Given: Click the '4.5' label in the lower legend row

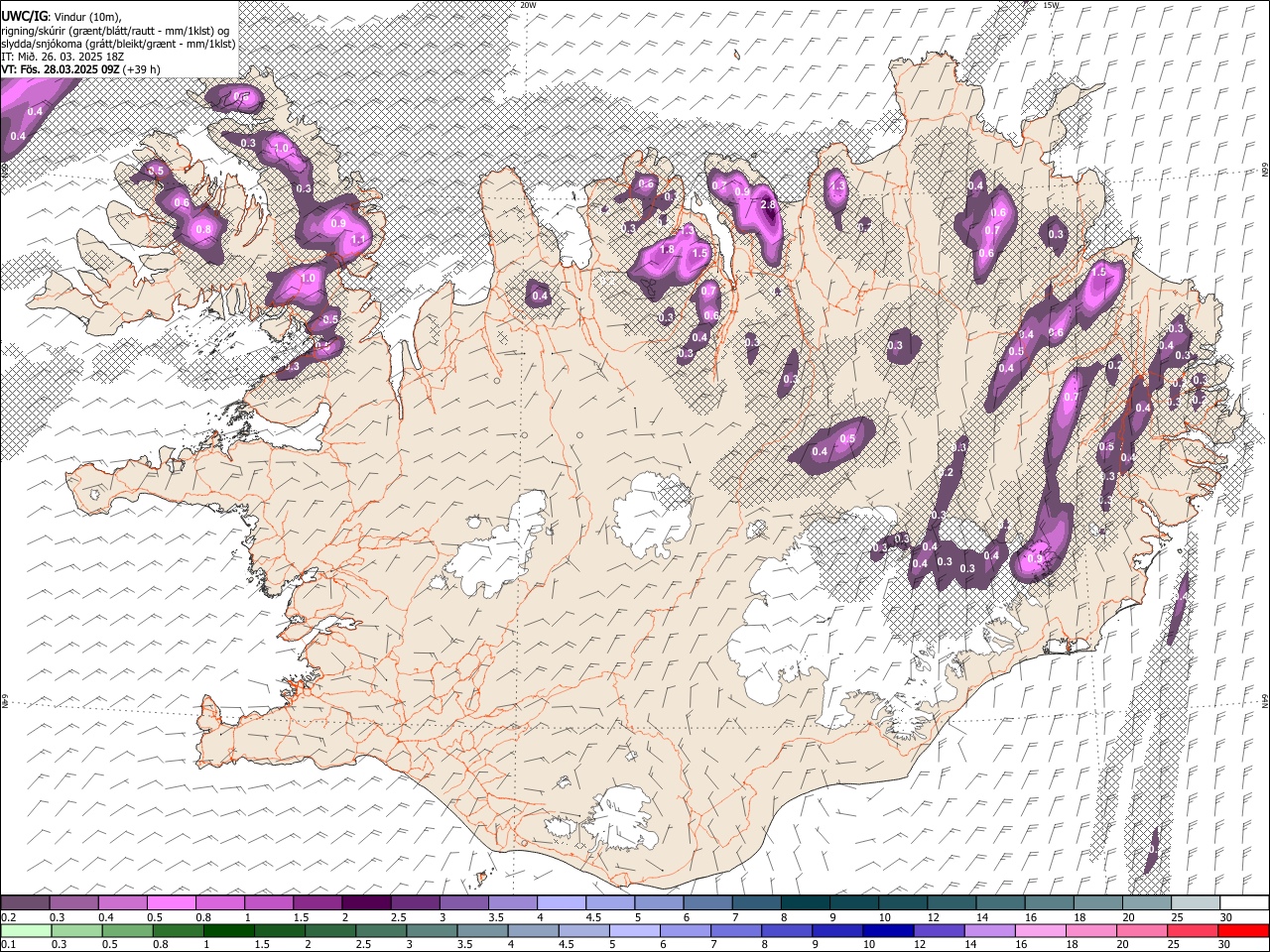Looking at the screenshot, I should (x=566, y=945).
